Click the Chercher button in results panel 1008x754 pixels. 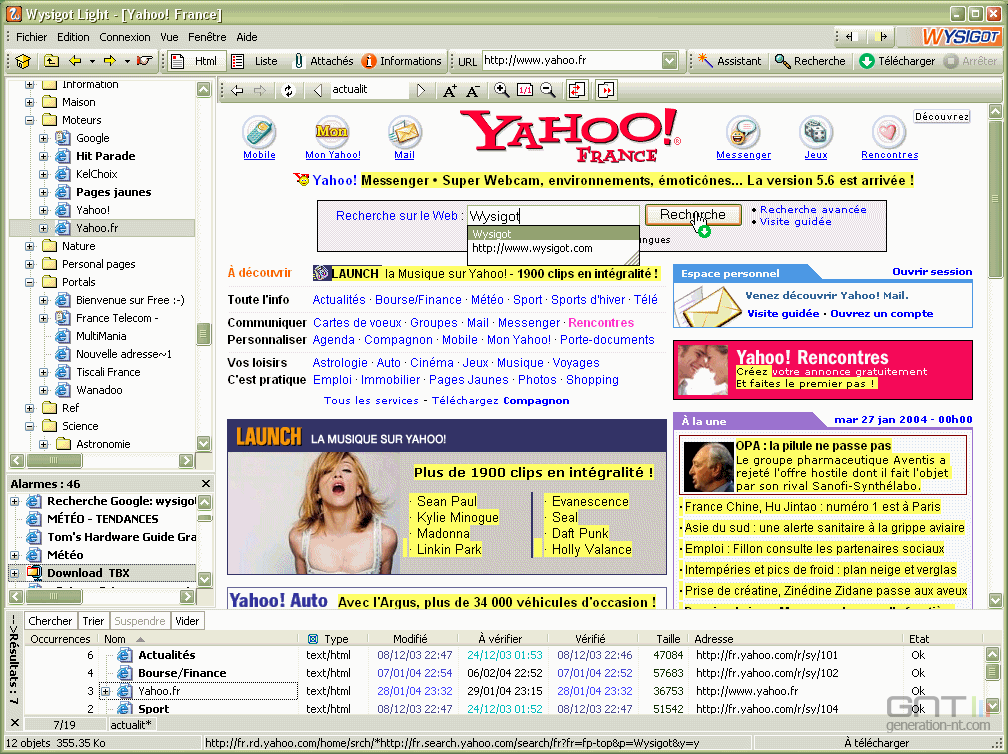(x=50, y=621)
